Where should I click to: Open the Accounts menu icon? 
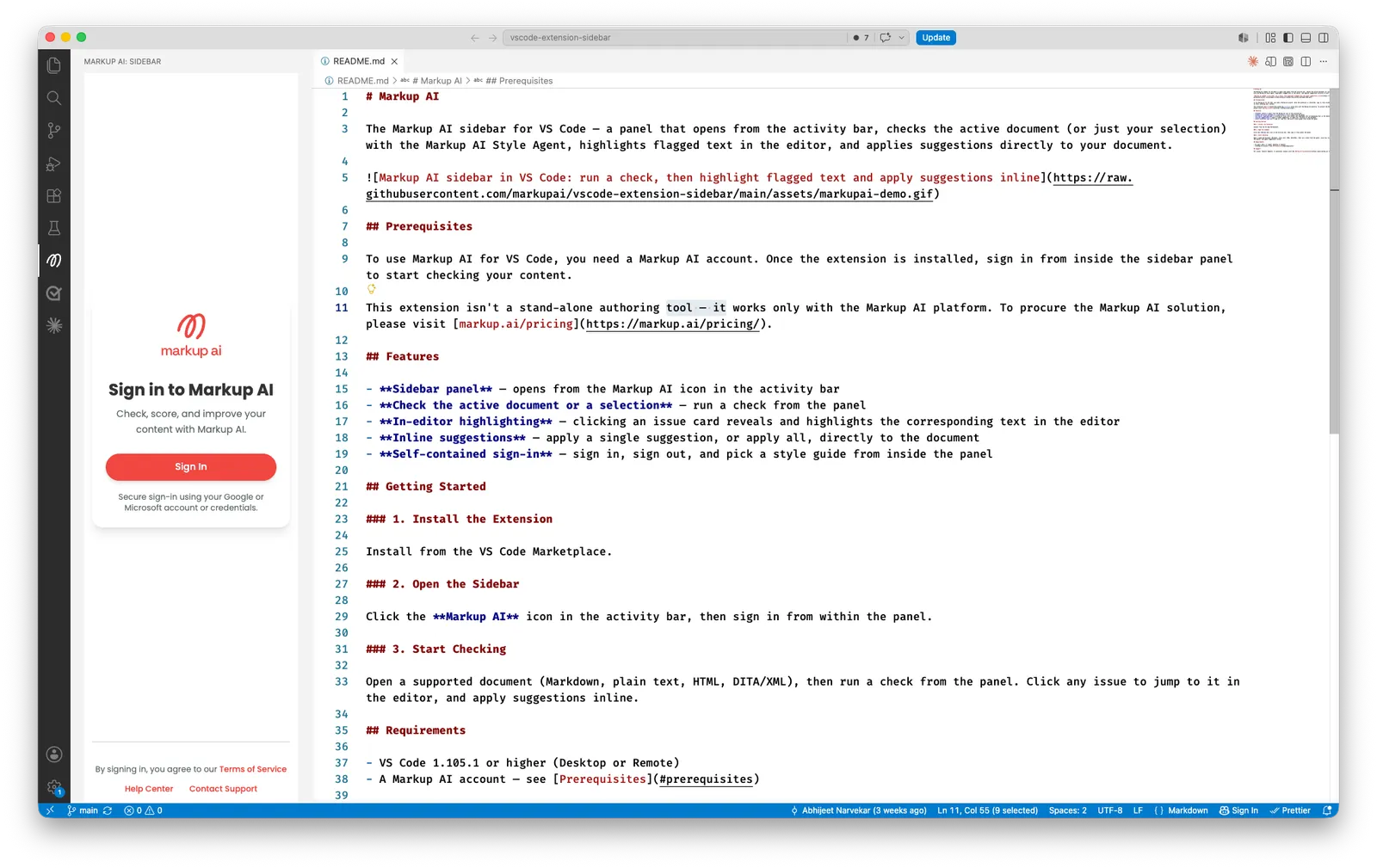(54, 754)
